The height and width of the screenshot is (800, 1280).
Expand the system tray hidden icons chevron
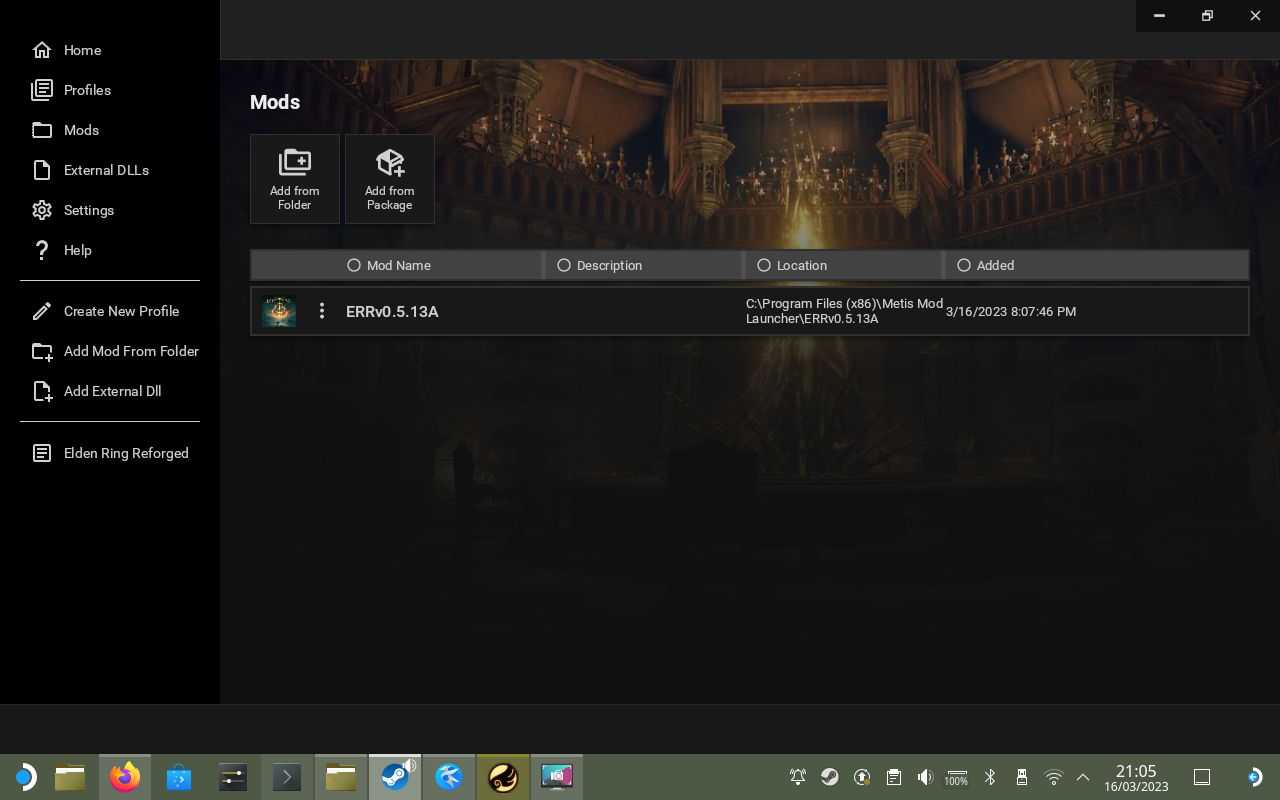click(x=1083, y=776)
